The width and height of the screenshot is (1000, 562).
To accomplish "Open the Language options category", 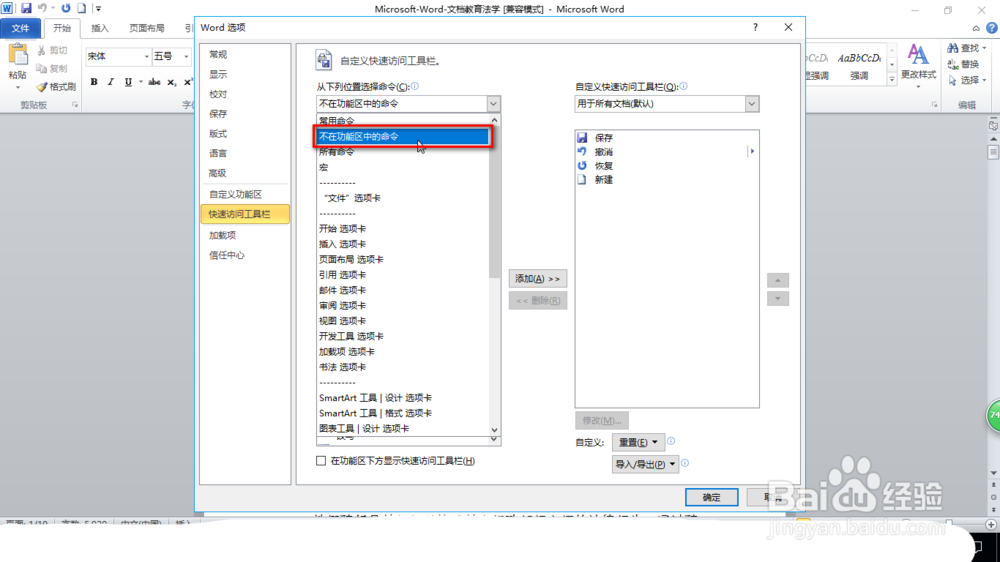I will 245,153.
